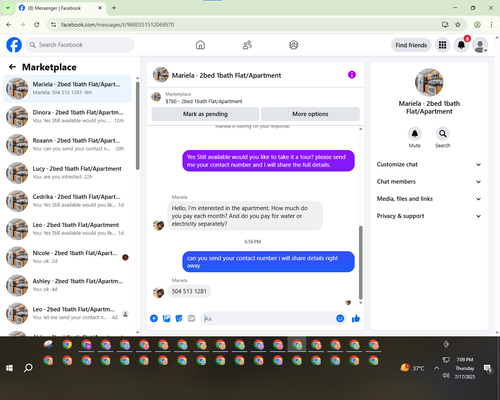Viewport: 500px width, 400px height.
Task: Click More options button
Action: coord(310,114)
